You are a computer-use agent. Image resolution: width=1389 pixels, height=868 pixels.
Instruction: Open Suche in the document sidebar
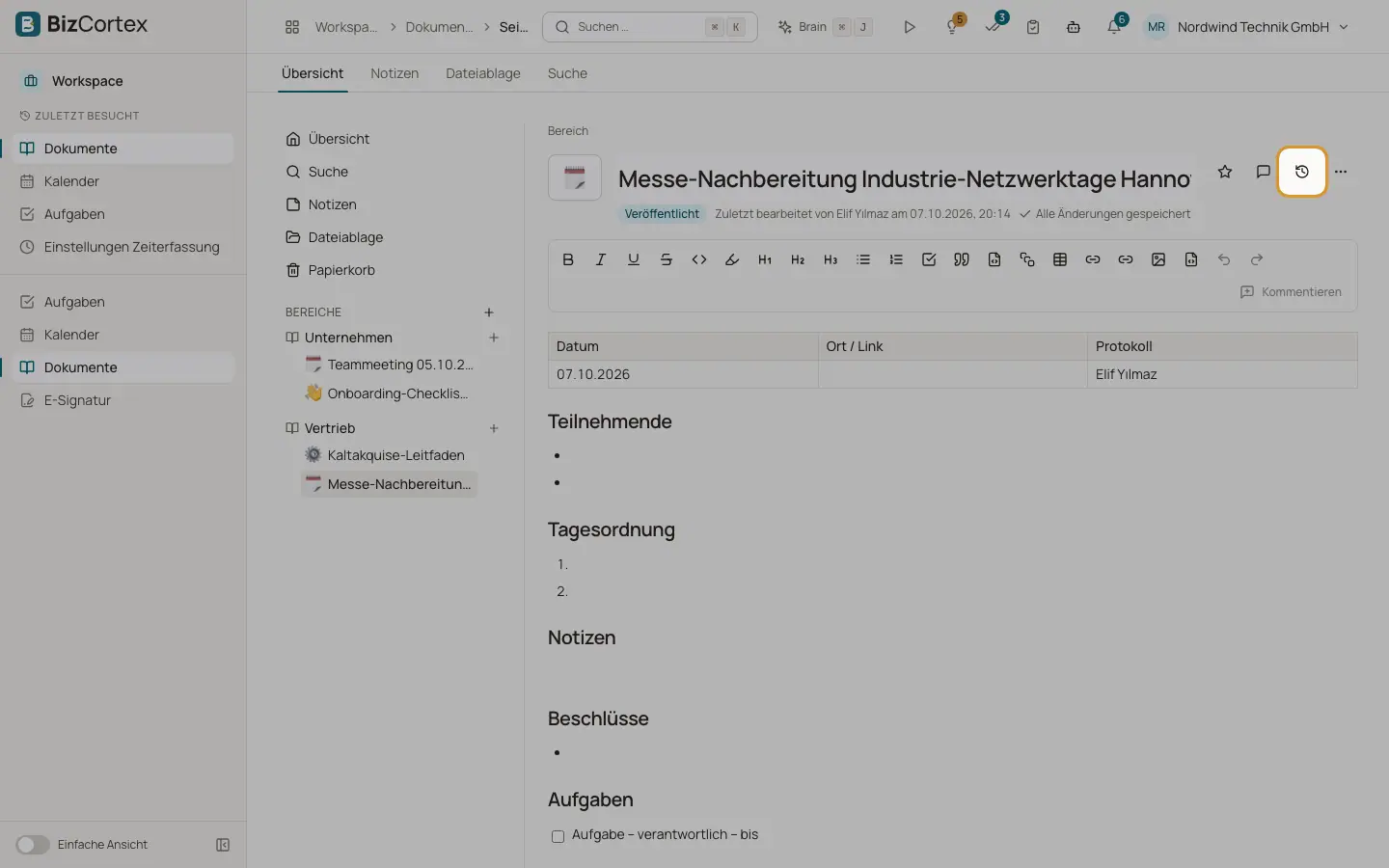click(x=328, y=172)
